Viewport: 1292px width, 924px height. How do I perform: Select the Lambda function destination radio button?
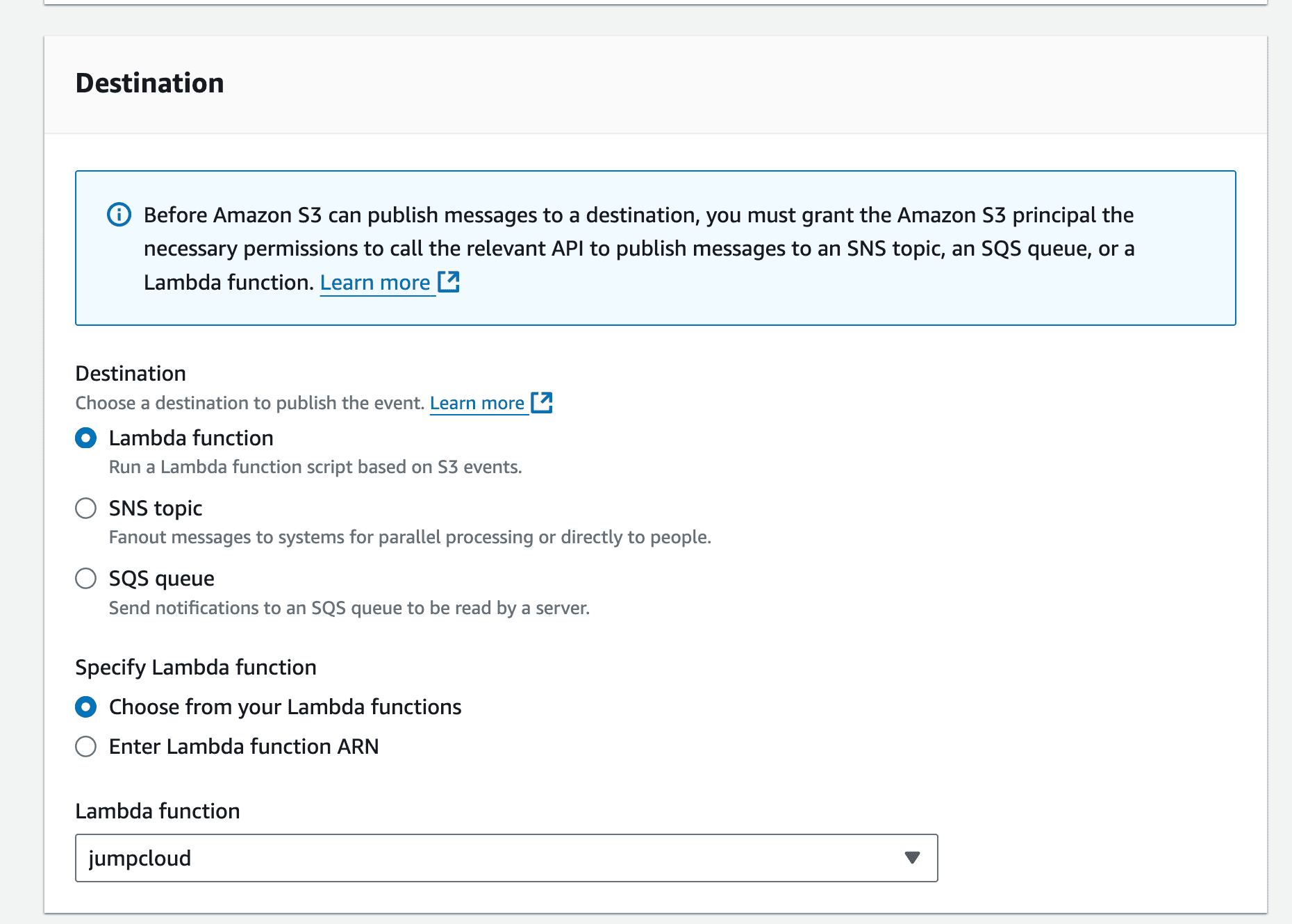[x=85, y=438]
